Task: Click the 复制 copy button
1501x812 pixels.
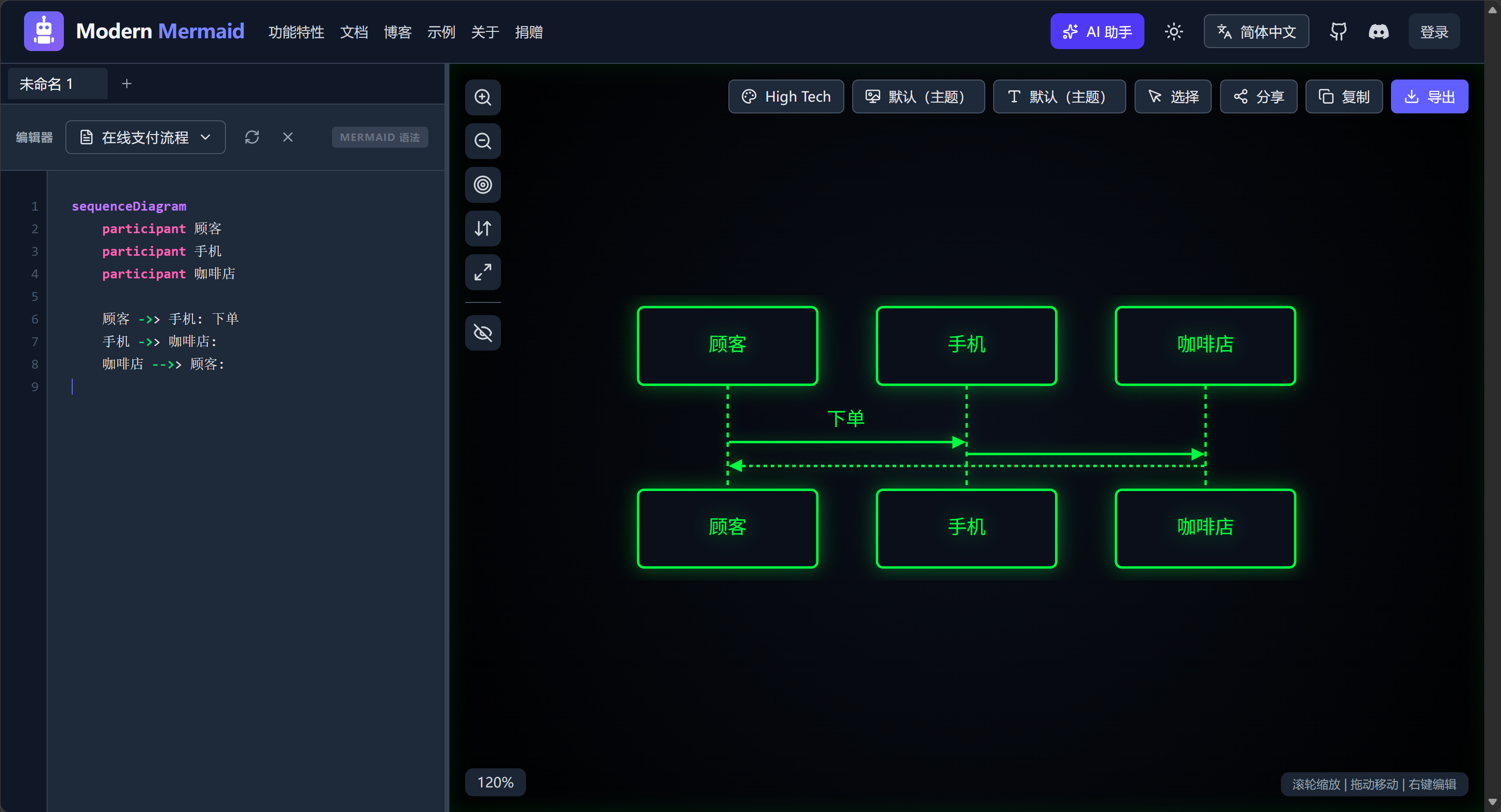Action: (1344, 97)
